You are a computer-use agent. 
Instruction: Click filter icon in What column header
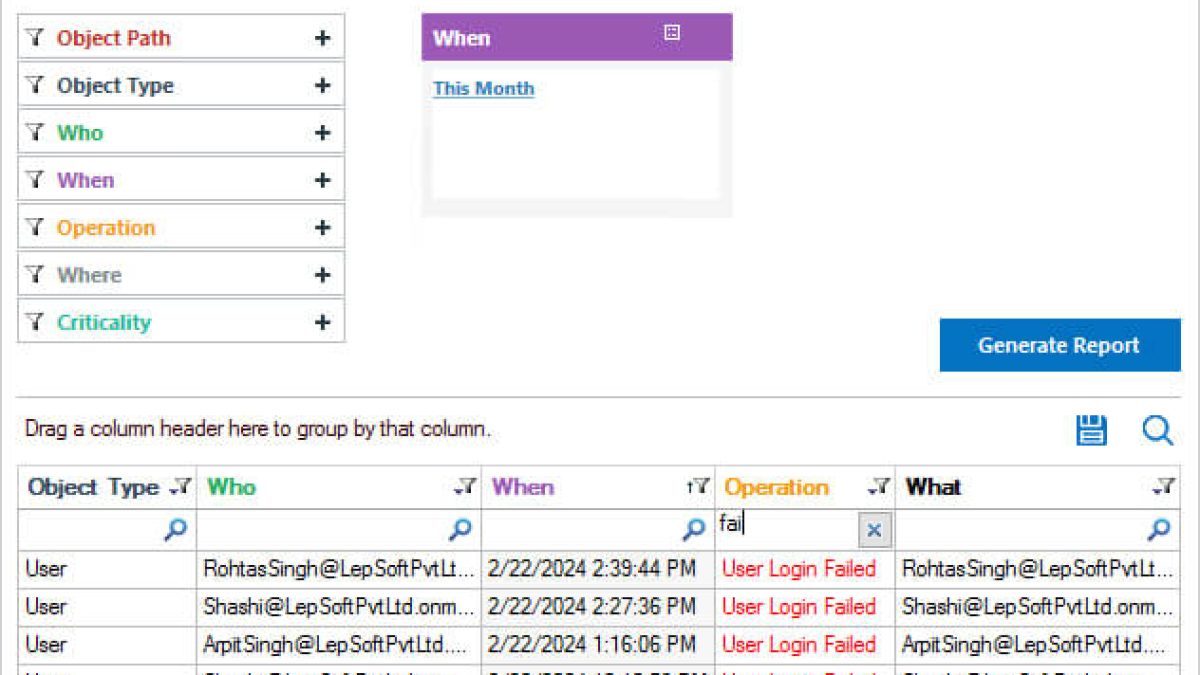tap(1163, 487)
